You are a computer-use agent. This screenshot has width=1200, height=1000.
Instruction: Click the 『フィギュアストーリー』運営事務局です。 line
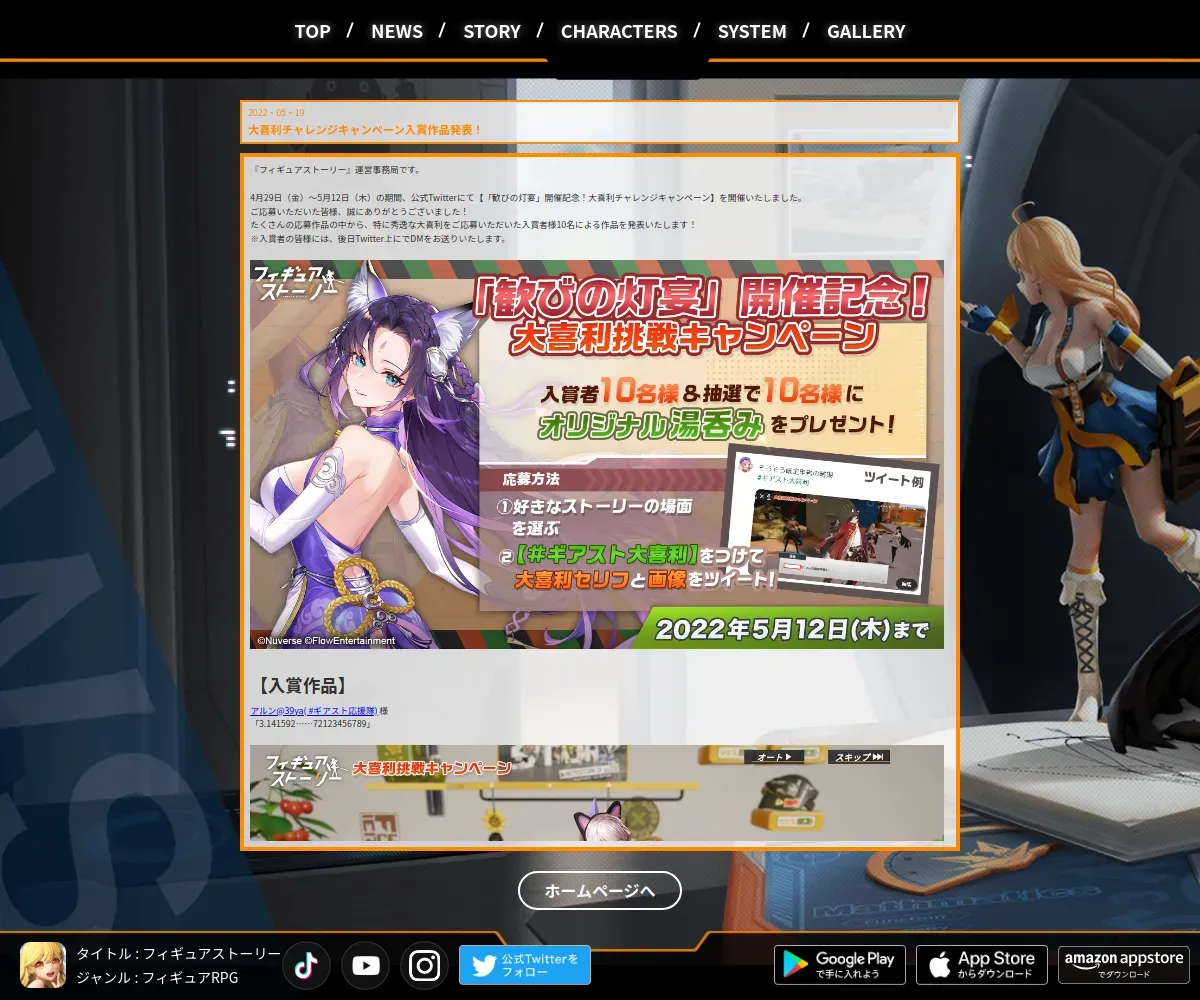point(336,170)
